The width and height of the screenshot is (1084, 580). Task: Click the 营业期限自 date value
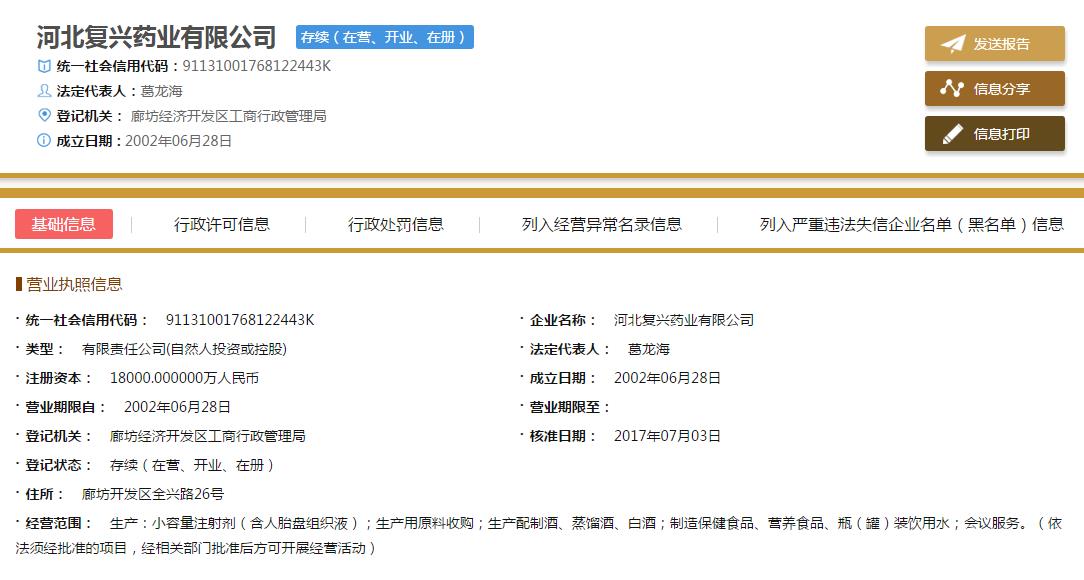tap(177, 407)
